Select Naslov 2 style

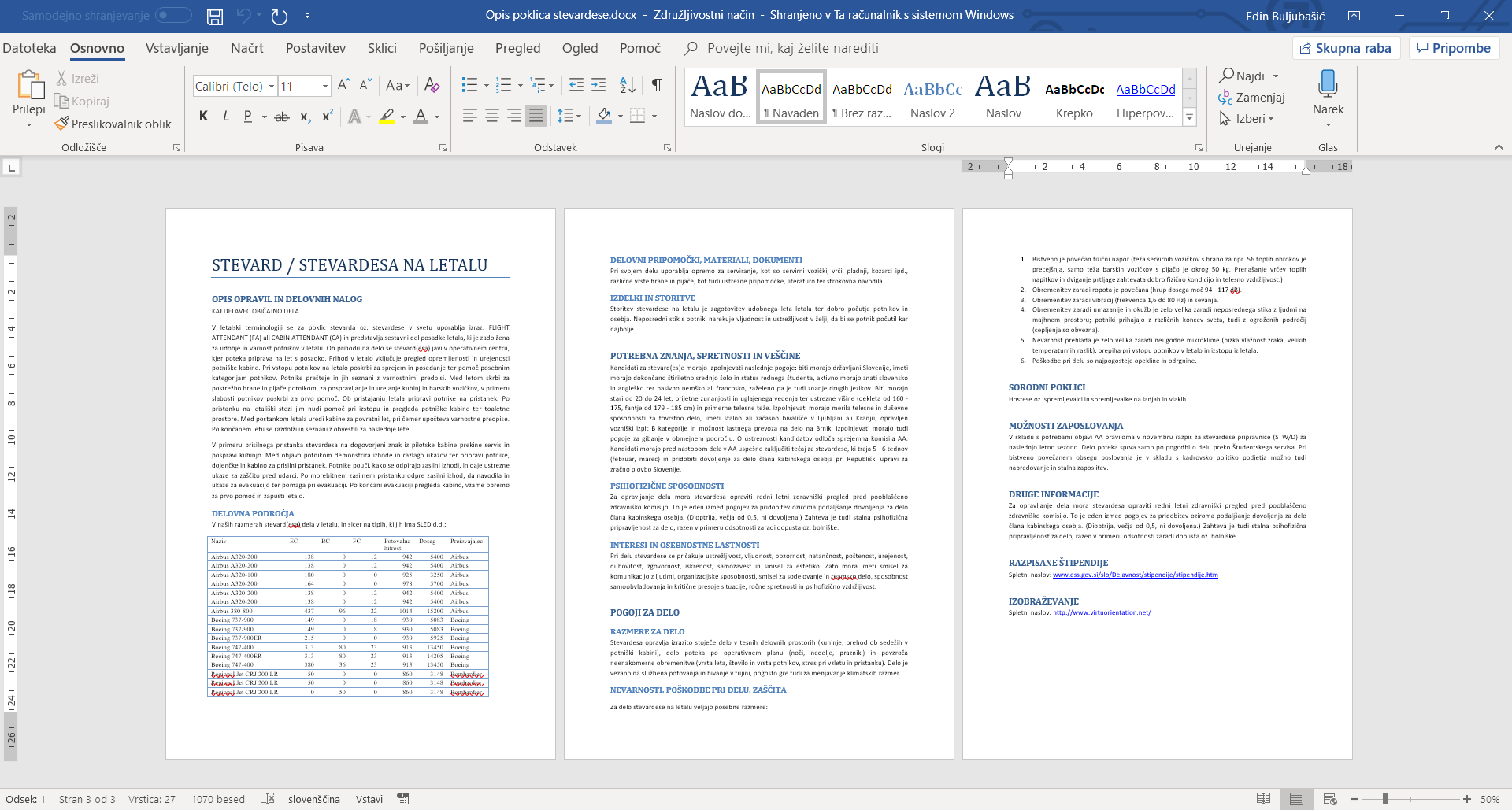[x=933, y=98]
